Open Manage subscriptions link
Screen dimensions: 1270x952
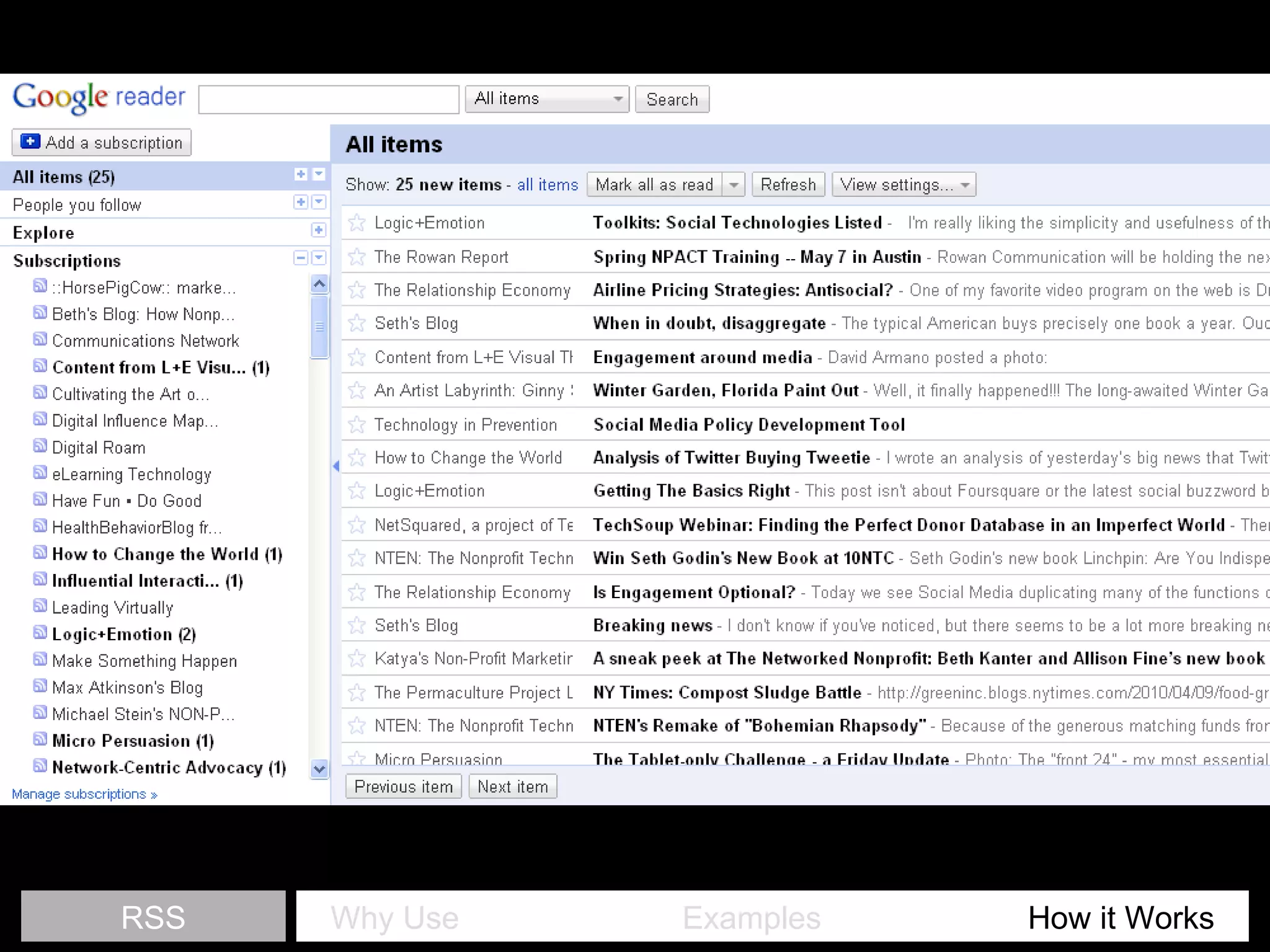(x=84, y=794)
